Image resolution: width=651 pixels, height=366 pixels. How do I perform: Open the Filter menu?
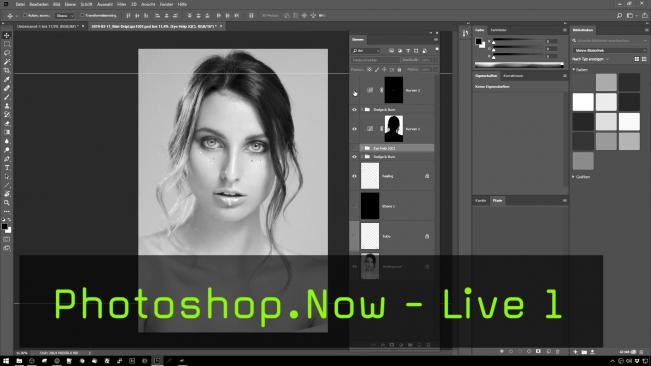(121, 4)
